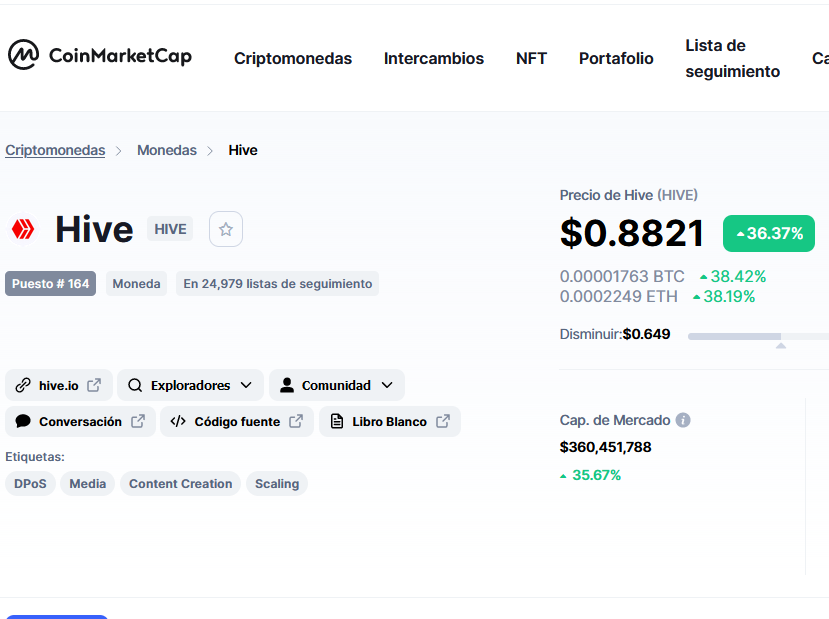
Task: Click the Disminuir $0.649 low price text
Action: click(615, 334)
